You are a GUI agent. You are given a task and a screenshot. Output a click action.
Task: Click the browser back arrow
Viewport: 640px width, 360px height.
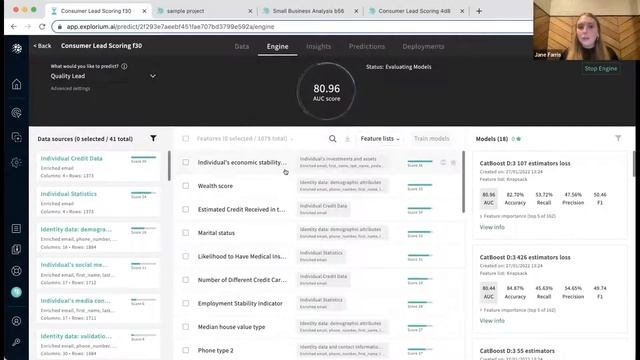[x=14, y=27]
